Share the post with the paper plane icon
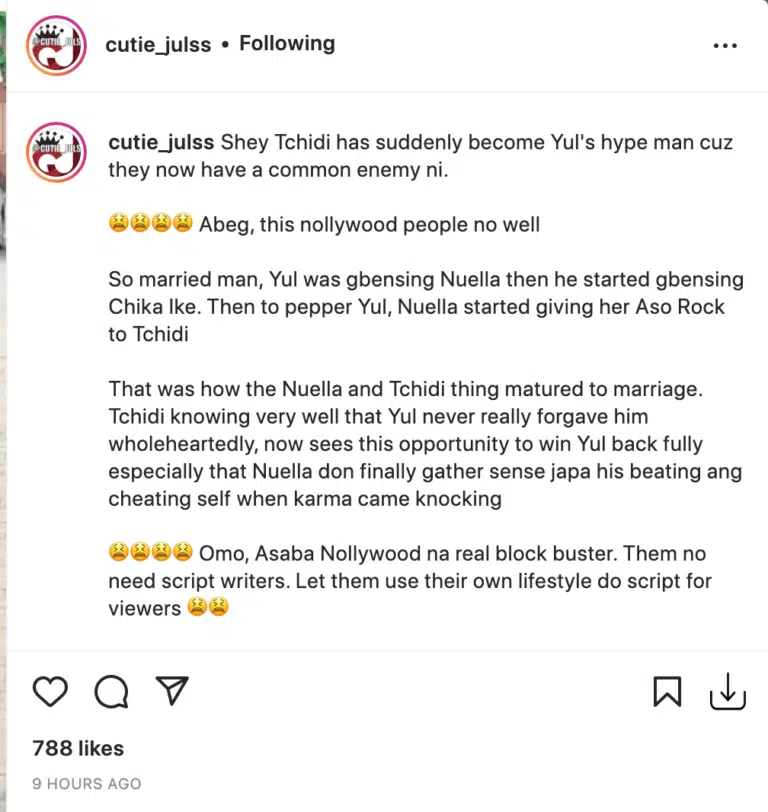The image size is (768, 812). (172, 692)
